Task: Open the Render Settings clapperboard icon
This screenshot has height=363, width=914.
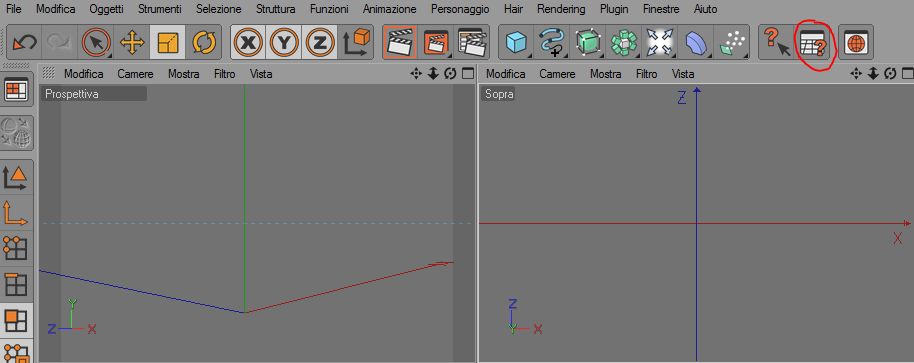Action: 472,42
